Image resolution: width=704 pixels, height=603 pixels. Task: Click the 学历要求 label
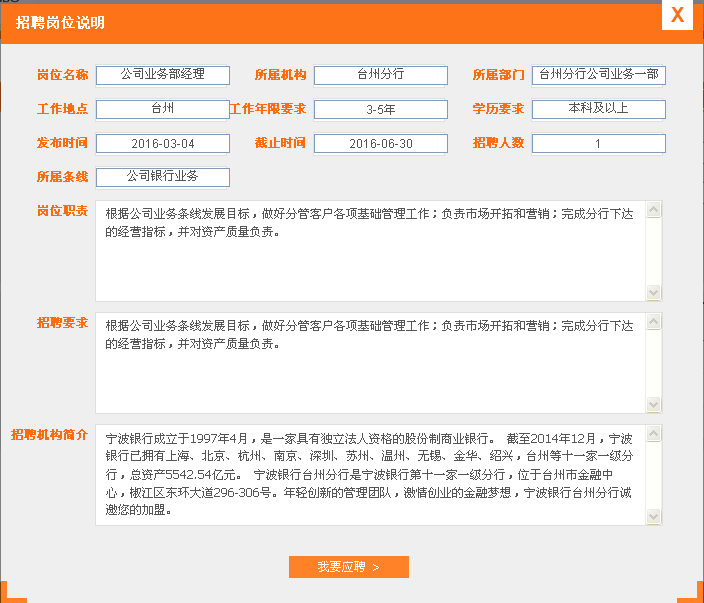pyautogui.click(x=498, y=109)
